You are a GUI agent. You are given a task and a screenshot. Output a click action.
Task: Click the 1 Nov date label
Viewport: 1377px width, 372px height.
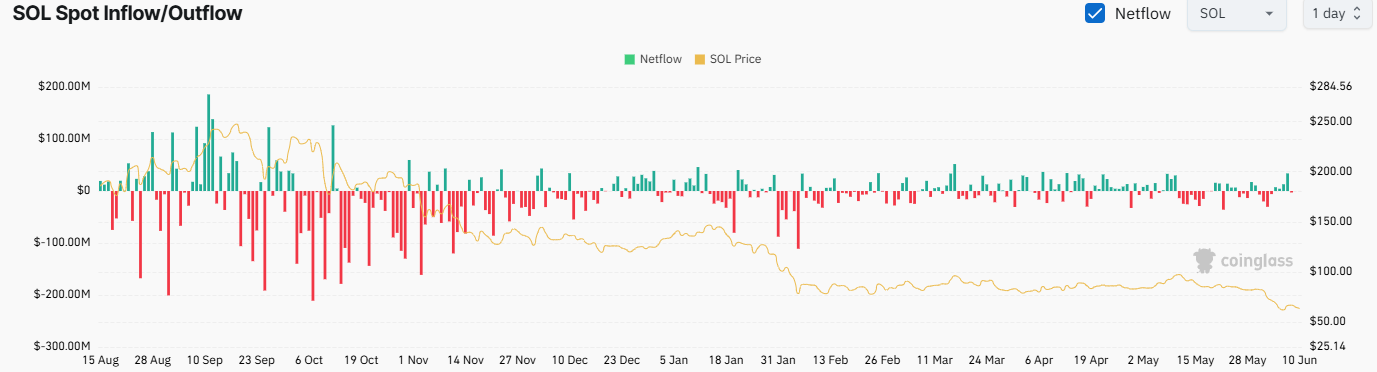413,359
